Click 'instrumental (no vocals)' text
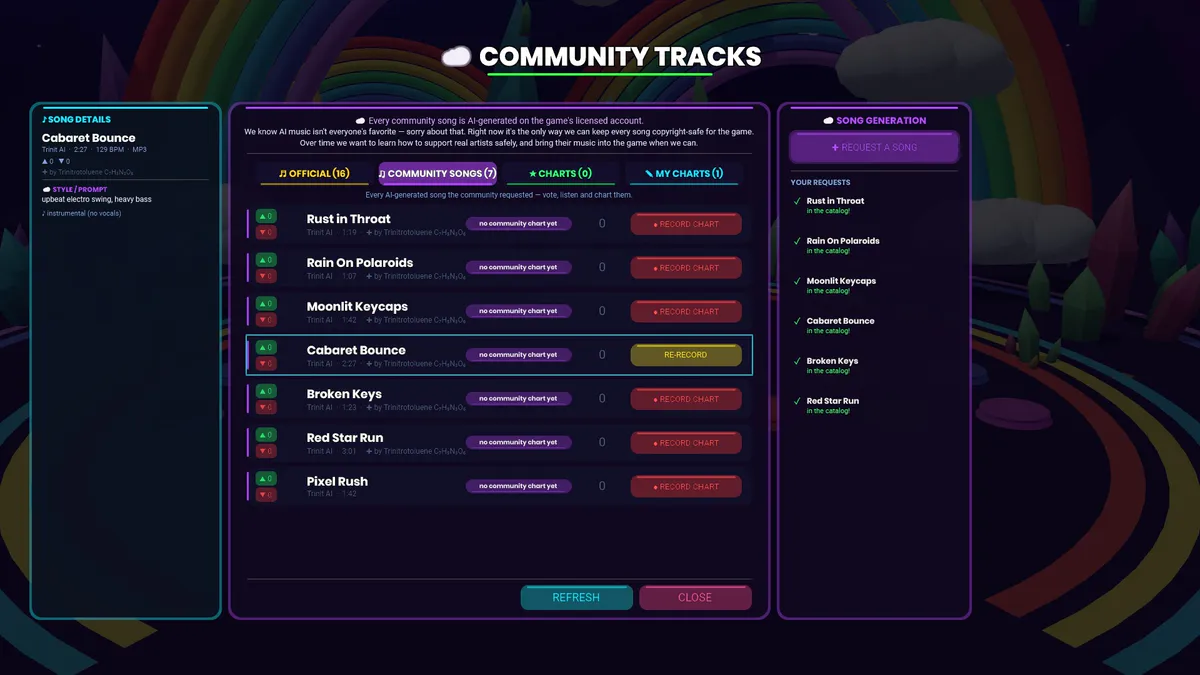Viewport: 1200px width, 675px height. [84, 213]
